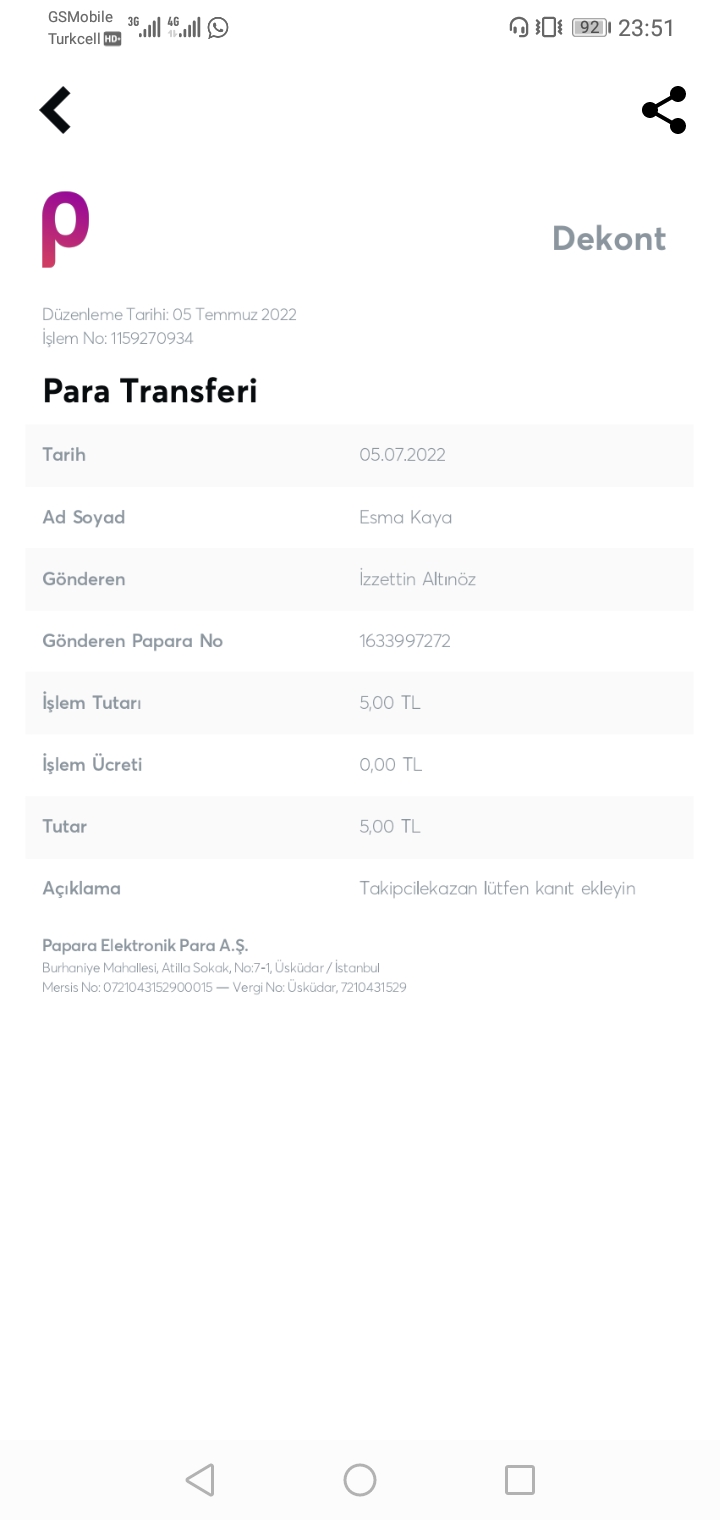Open the share icon
Screen dimensions: 720x1520
[664, 110]
